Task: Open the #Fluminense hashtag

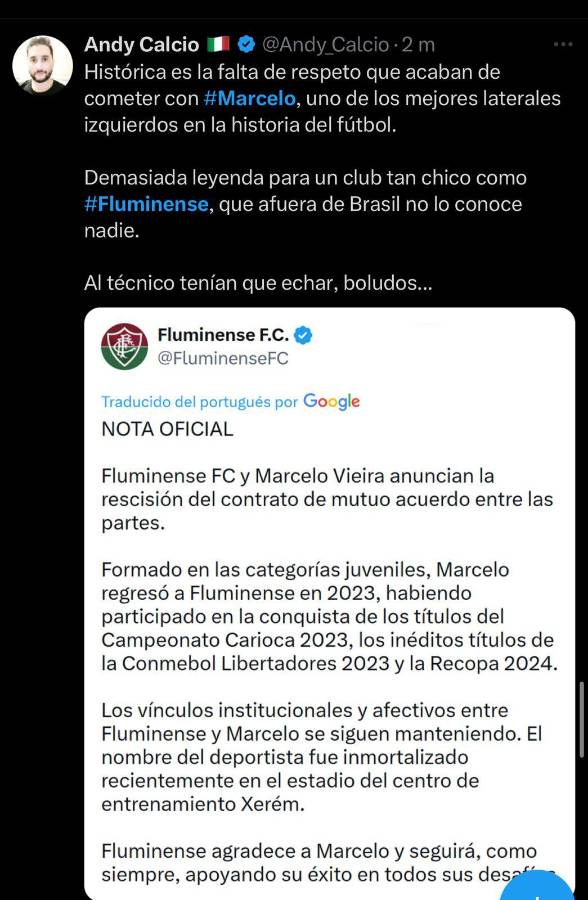Action: click(x=143, y=203)
